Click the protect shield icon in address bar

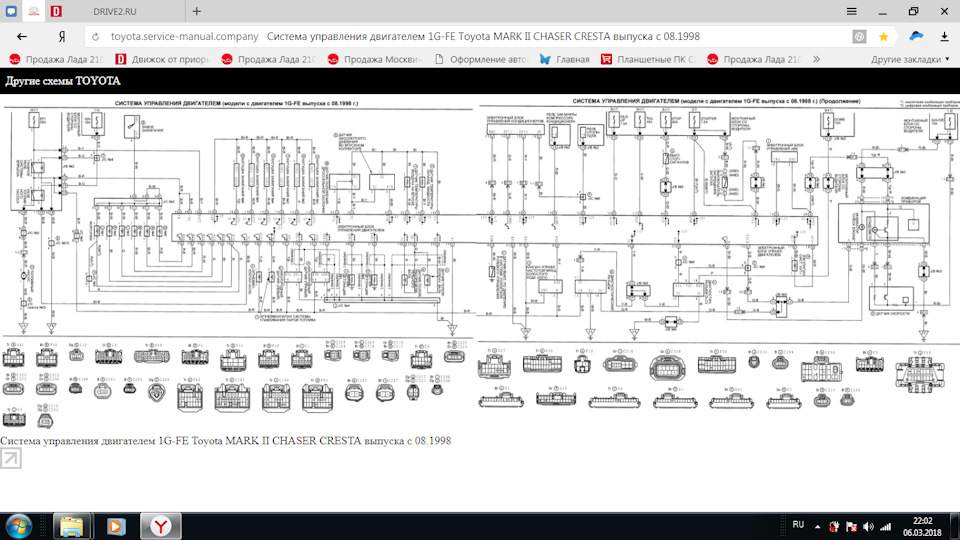[x=860, y=37]
